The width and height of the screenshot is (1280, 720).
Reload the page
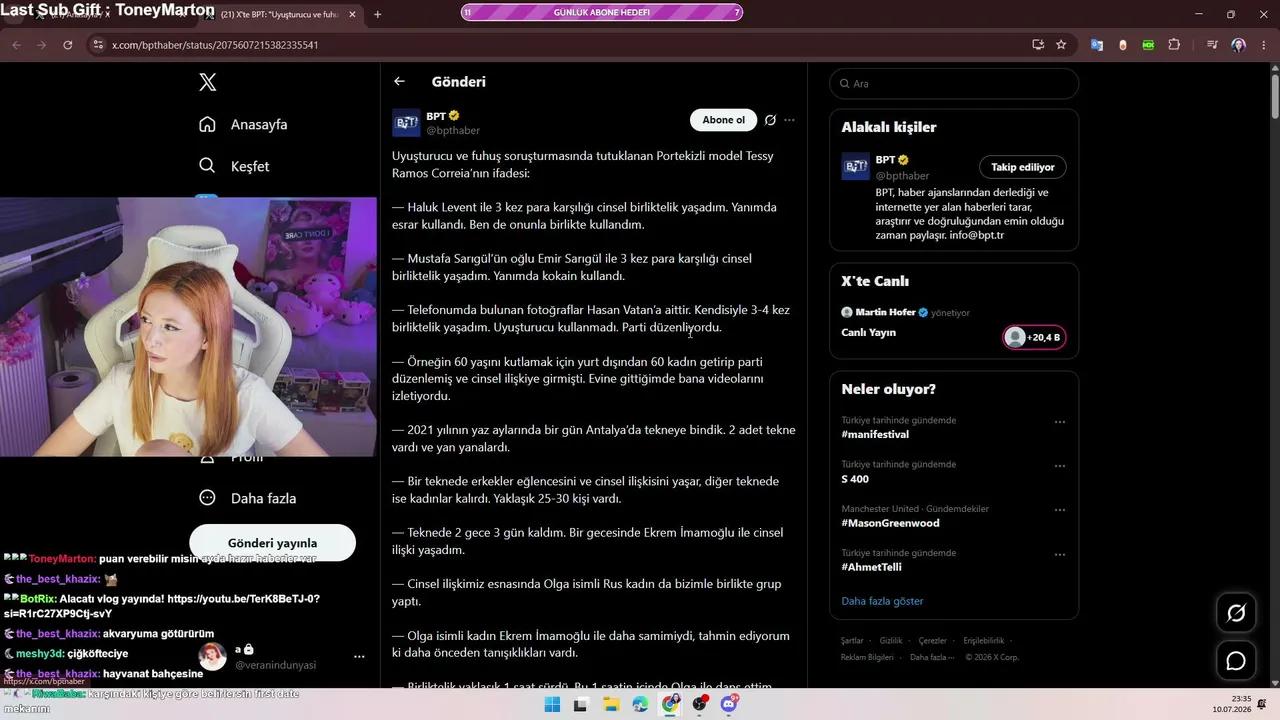[x=67, y=45]
